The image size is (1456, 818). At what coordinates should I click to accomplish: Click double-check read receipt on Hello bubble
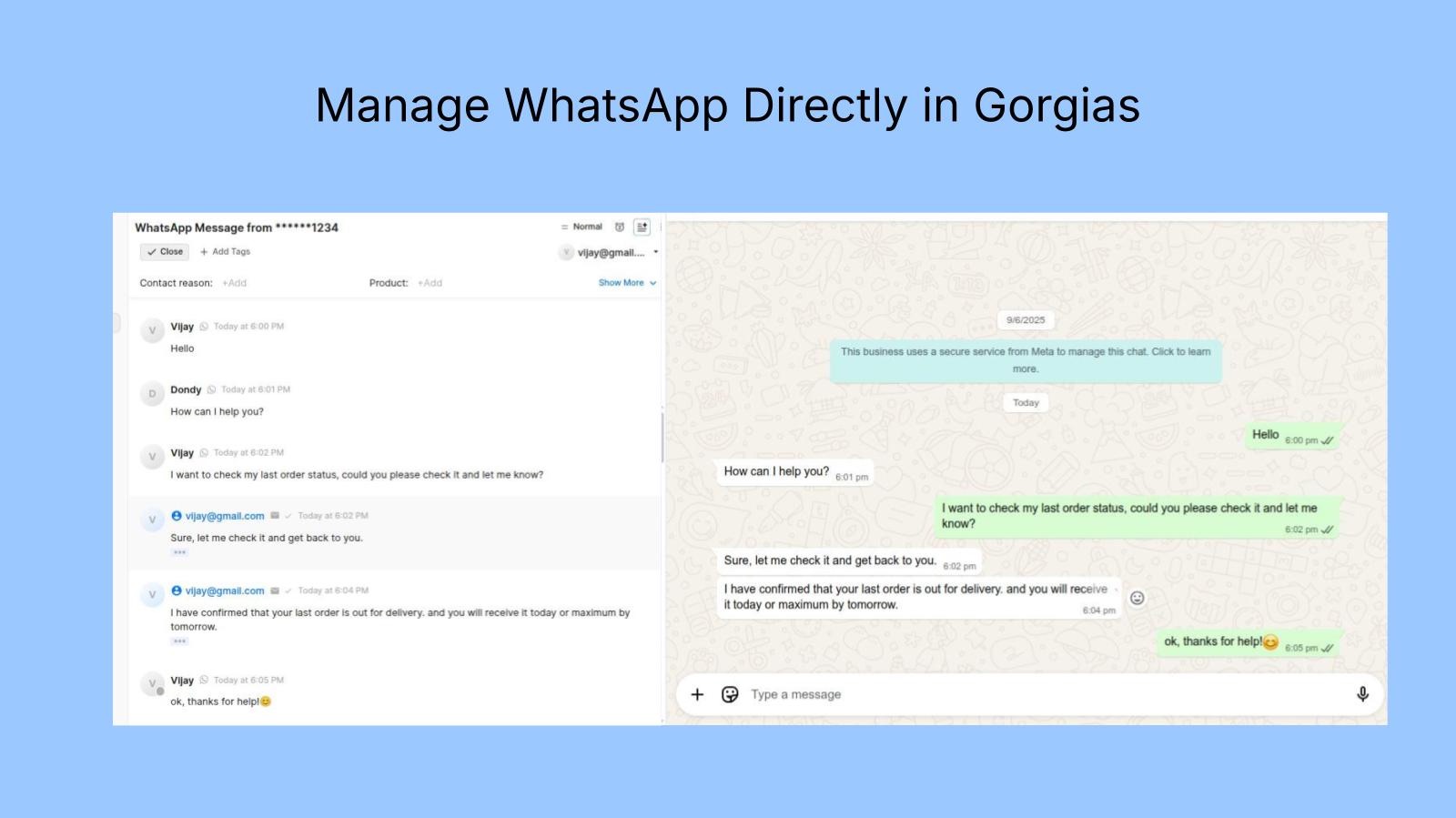pos(1328,440)
